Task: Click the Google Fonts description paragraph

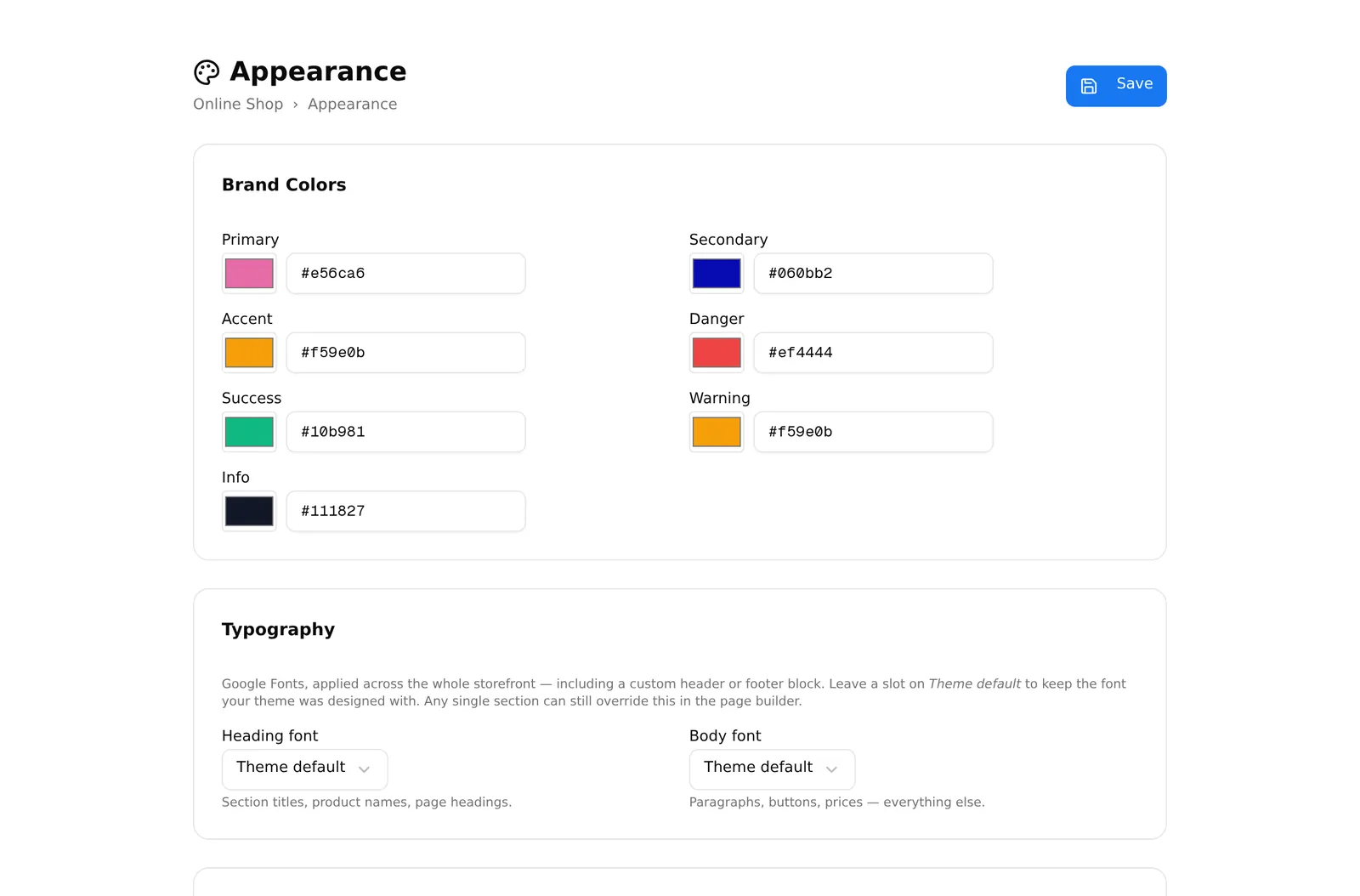Action: [x=674, y=692]
